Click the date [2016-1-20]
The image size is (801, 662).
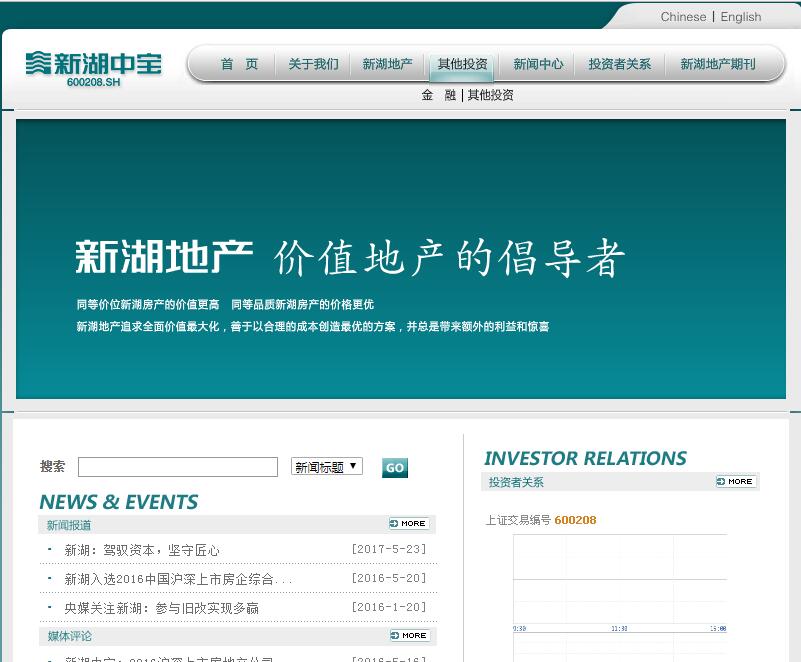[x=389, y=607]
